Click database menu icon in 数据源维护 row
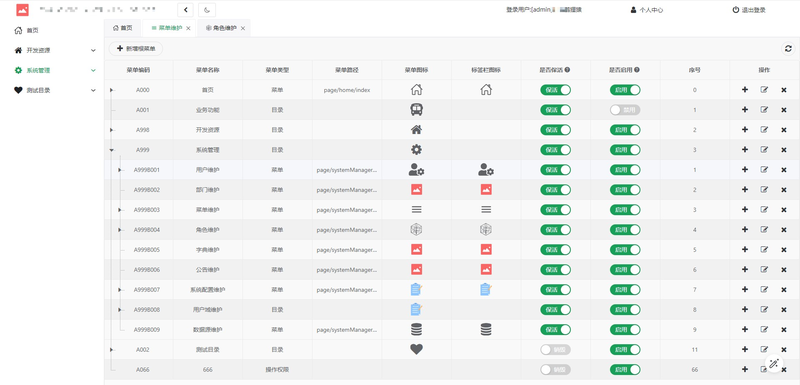The height and width of the screenshot is (385, 800). coord(416,329)
